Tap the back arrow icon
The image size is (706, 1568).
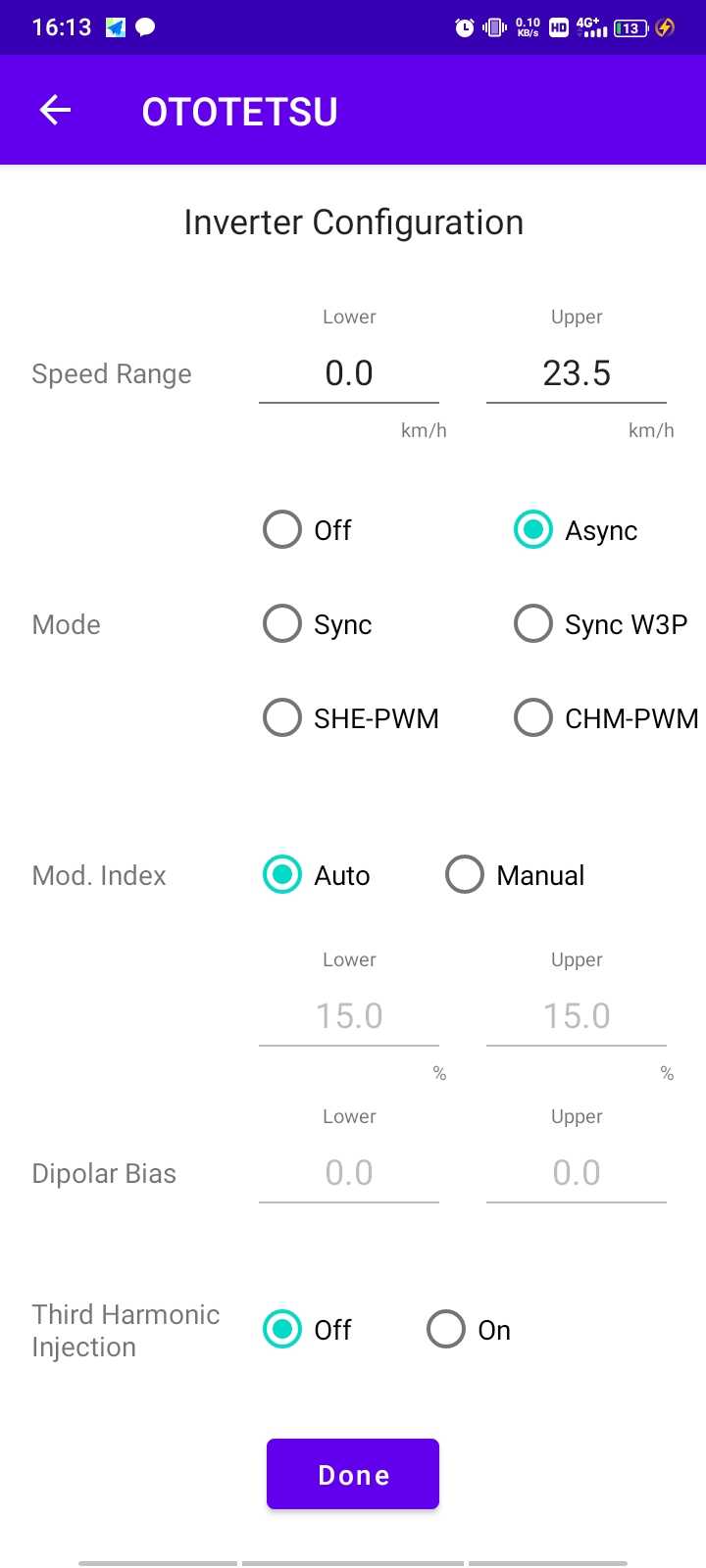(55, 111)
